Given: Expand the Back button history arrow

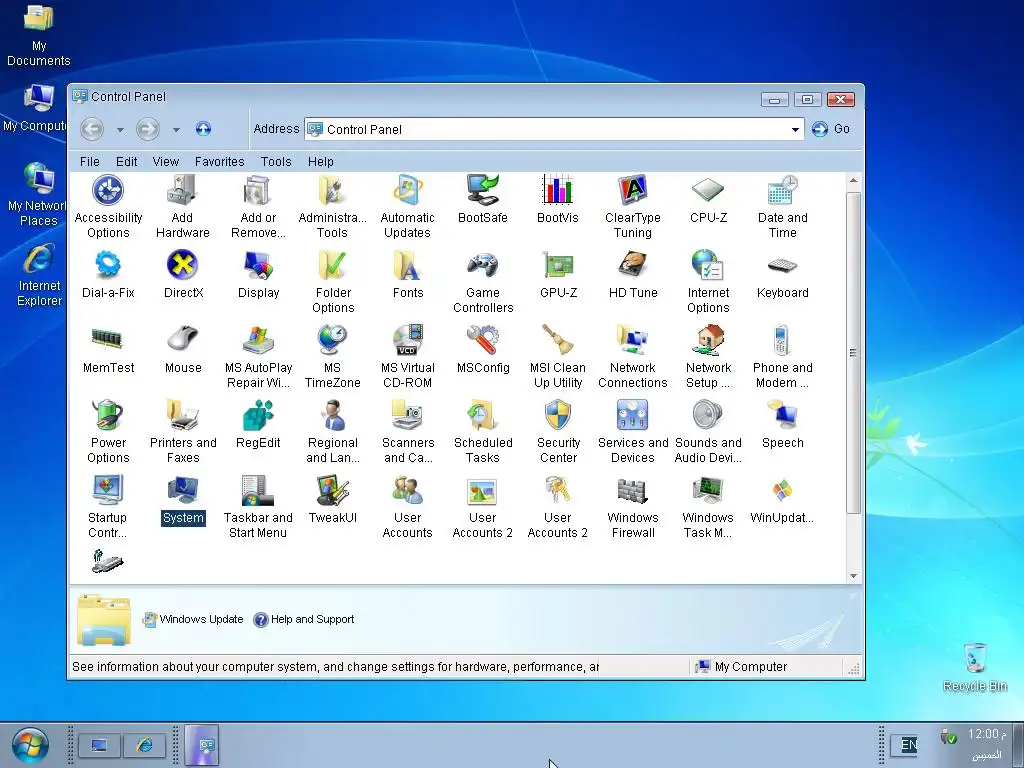Looking at the screenshot, I should pos(120,129).
